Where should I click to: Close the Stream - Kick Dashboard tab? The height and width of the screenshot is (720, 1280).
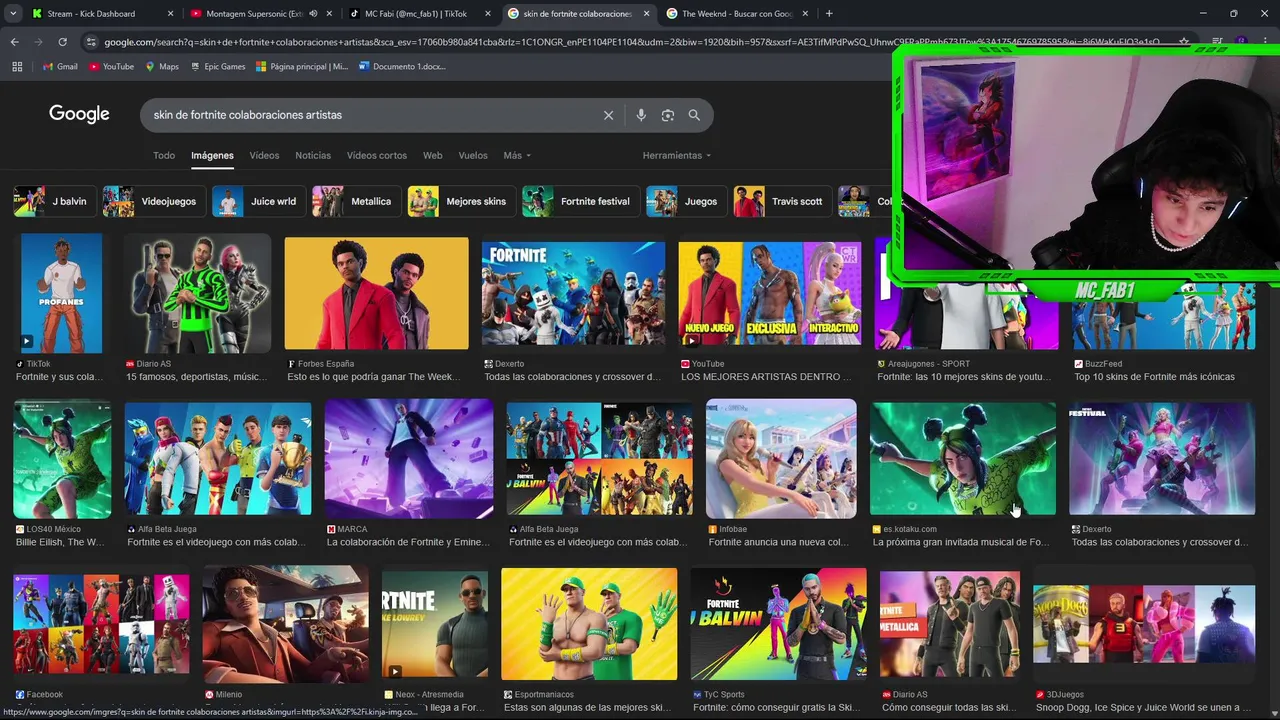click(x=171, y=14)
